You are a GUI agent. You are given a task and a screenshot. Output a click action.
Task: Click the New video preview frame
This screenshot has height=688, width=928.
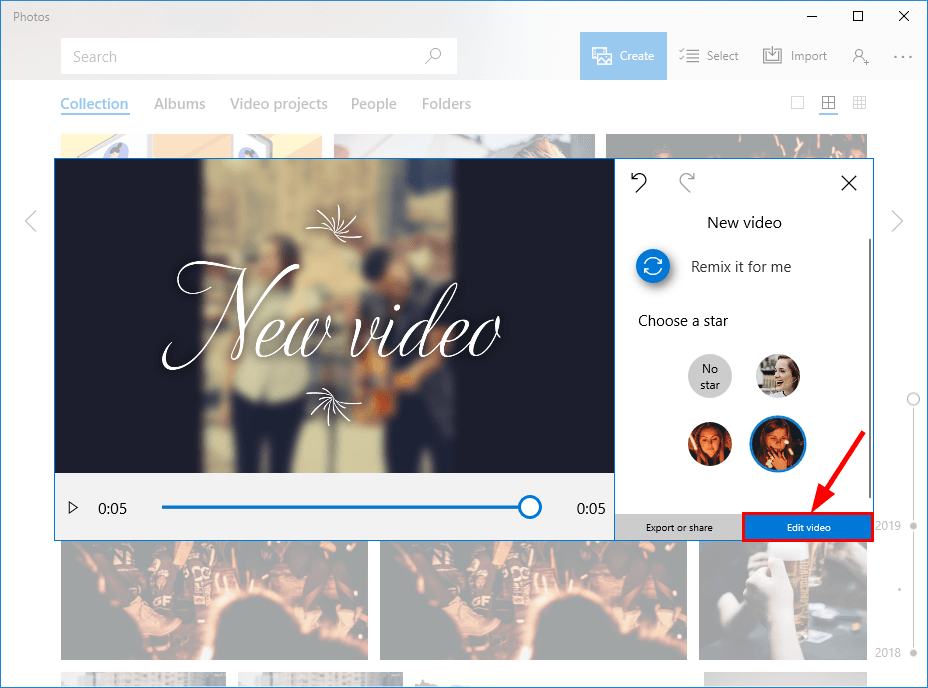coord(334,316)
